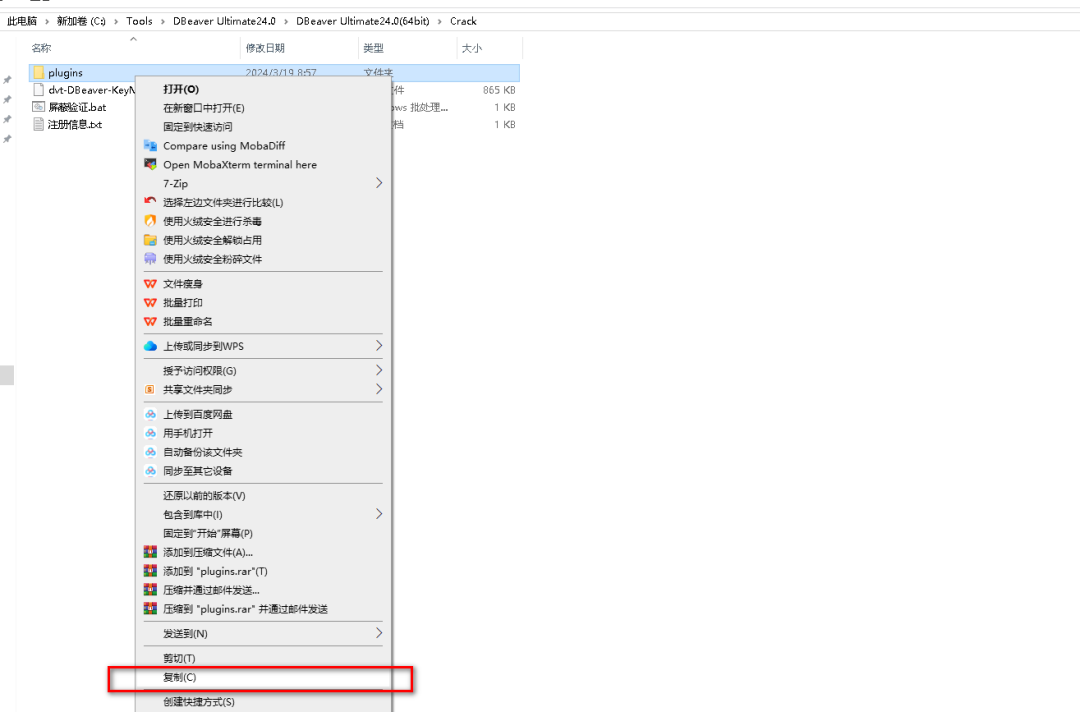Choose 剪切(T) from the context menu

point(262,658)
